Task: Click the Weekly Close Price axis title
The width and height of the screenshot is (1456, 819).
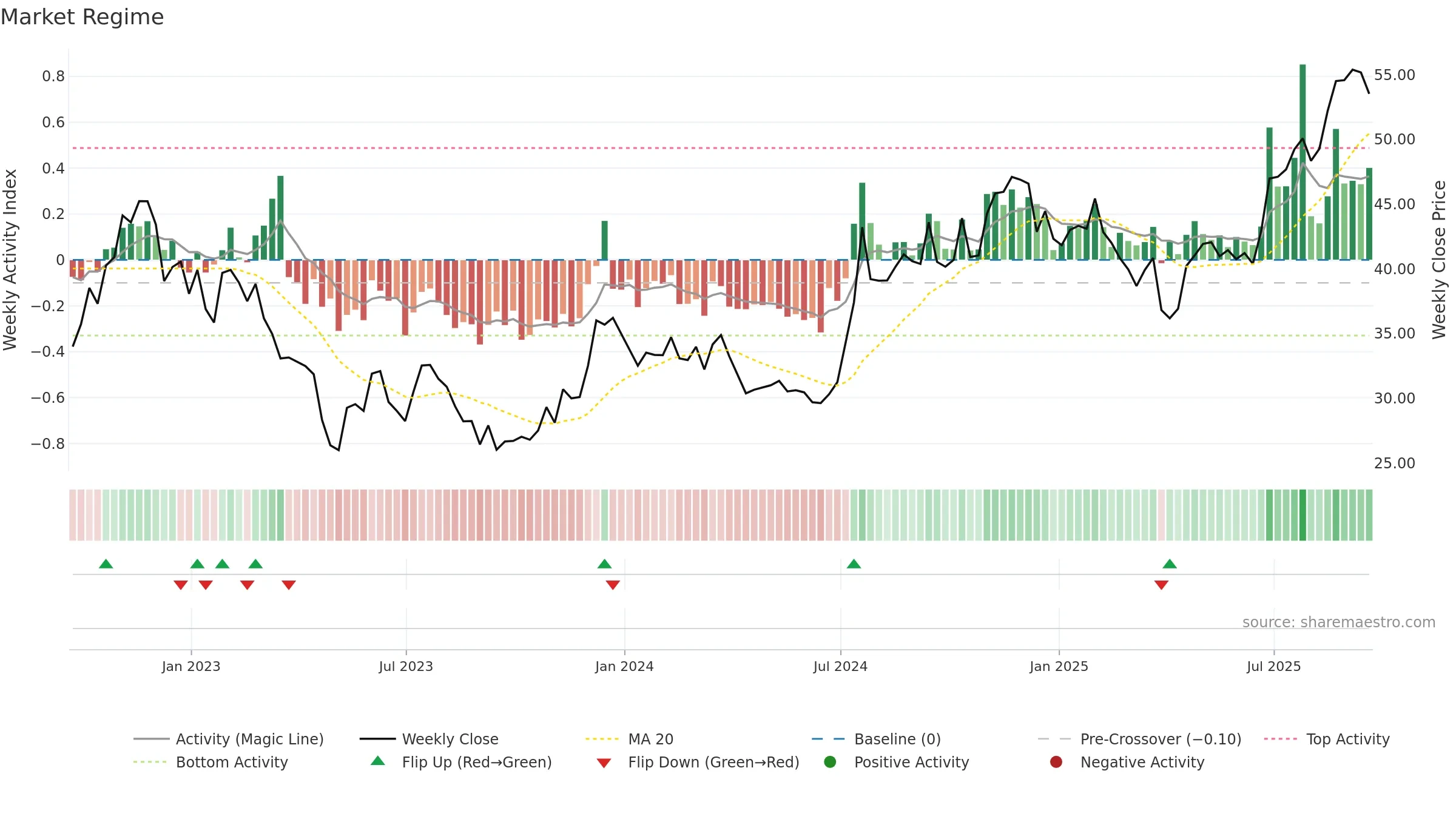Action: [1439, 260]
